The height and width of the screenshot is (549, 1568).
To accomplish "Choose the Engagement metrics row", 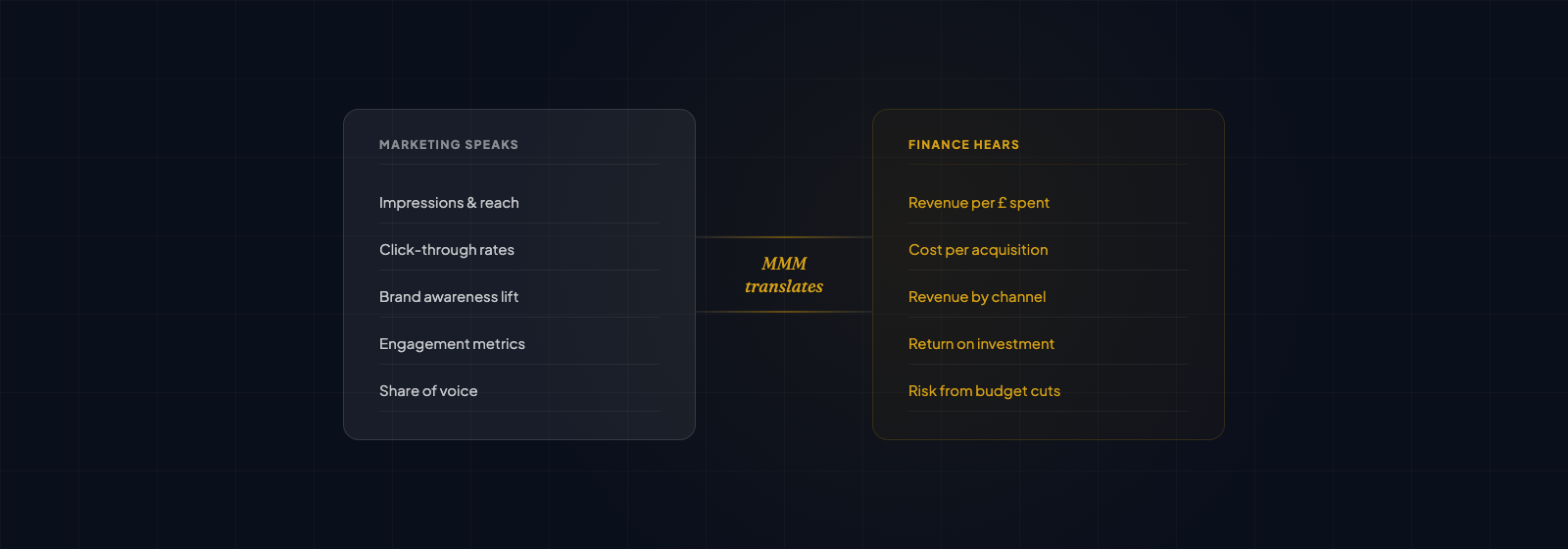I will 452,344.
